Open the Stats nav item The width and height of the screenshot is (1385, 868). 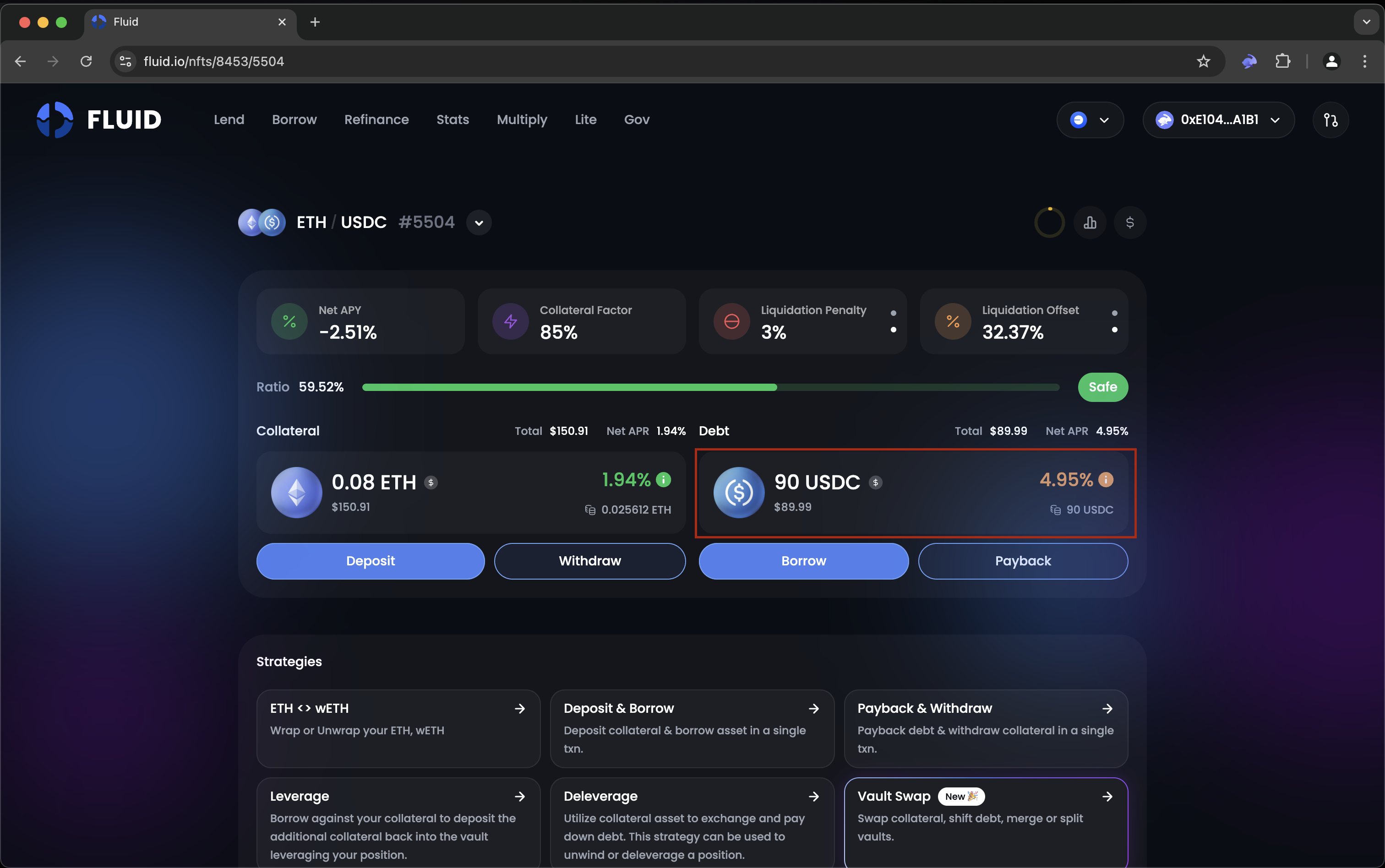[x=453, y=119]
